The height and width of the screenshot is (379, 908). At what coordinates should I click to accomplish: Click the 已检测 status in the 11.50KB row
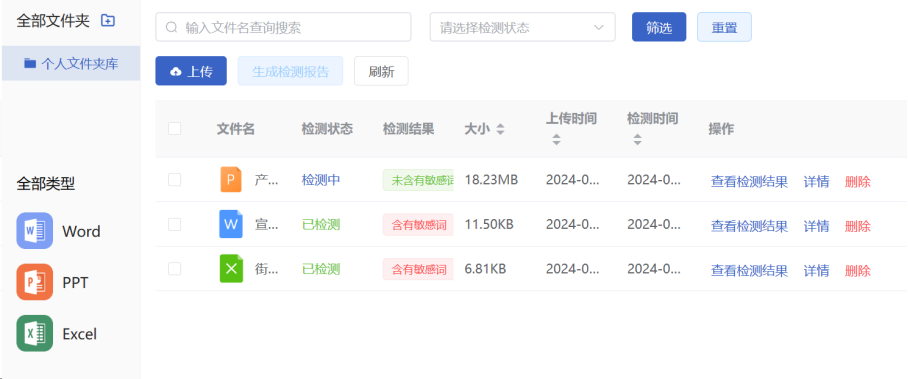(x=321, y=225)
